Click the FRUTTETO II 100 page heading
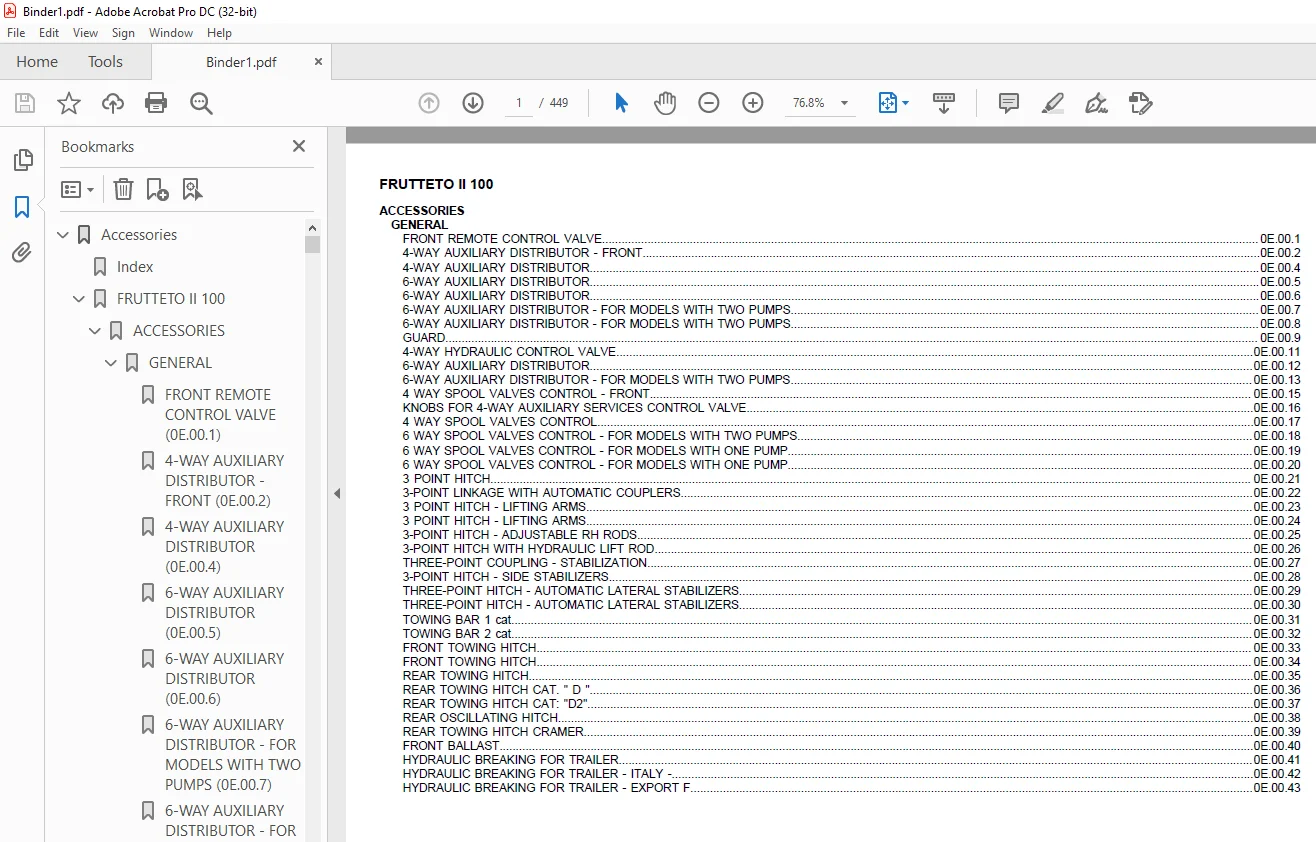 [x=436, y=184]
